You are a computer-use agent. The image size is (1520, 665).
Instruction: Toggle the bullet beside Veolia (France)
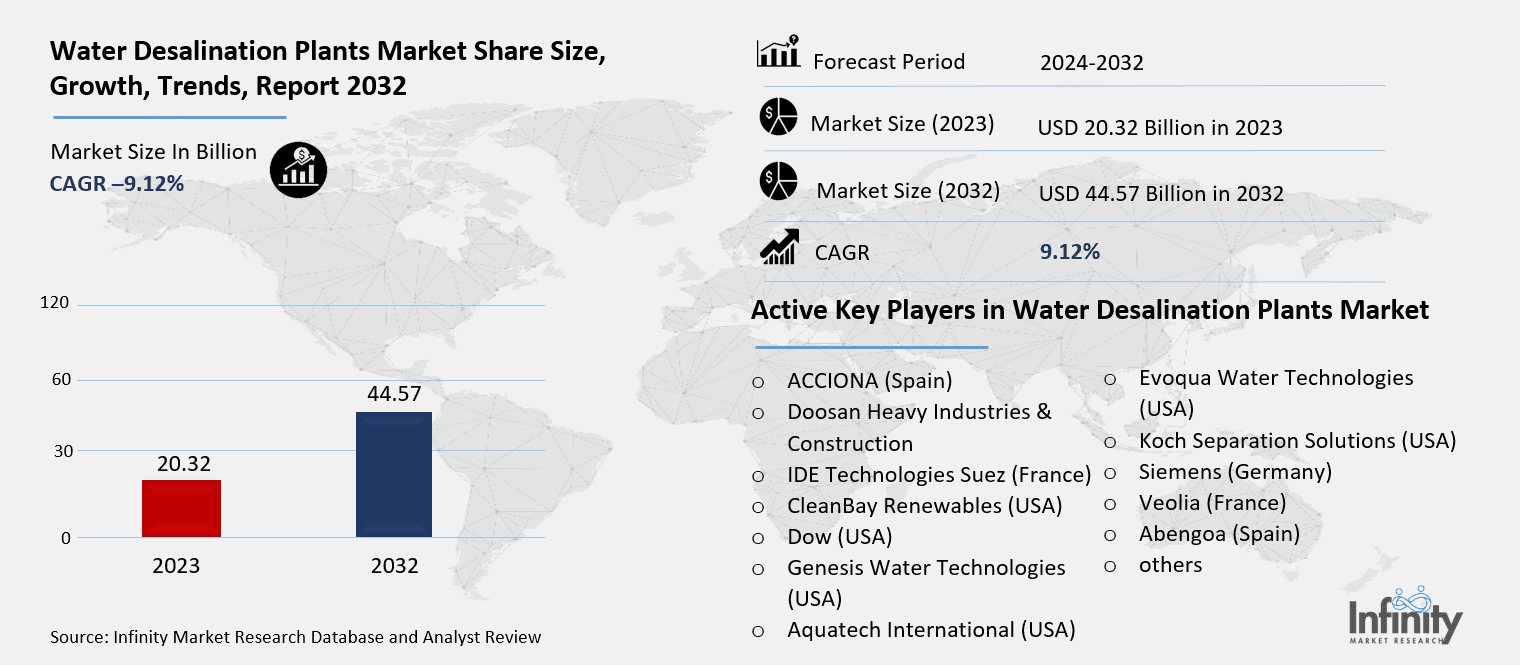[1110, 504]
